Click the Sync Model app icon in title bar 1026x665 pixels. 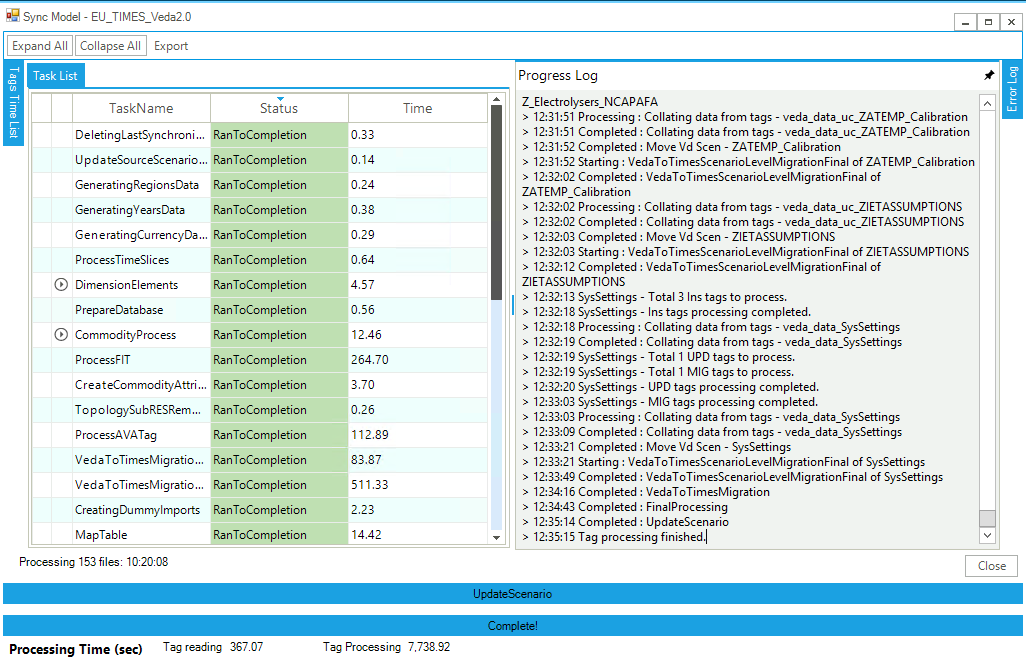[12, 15]
